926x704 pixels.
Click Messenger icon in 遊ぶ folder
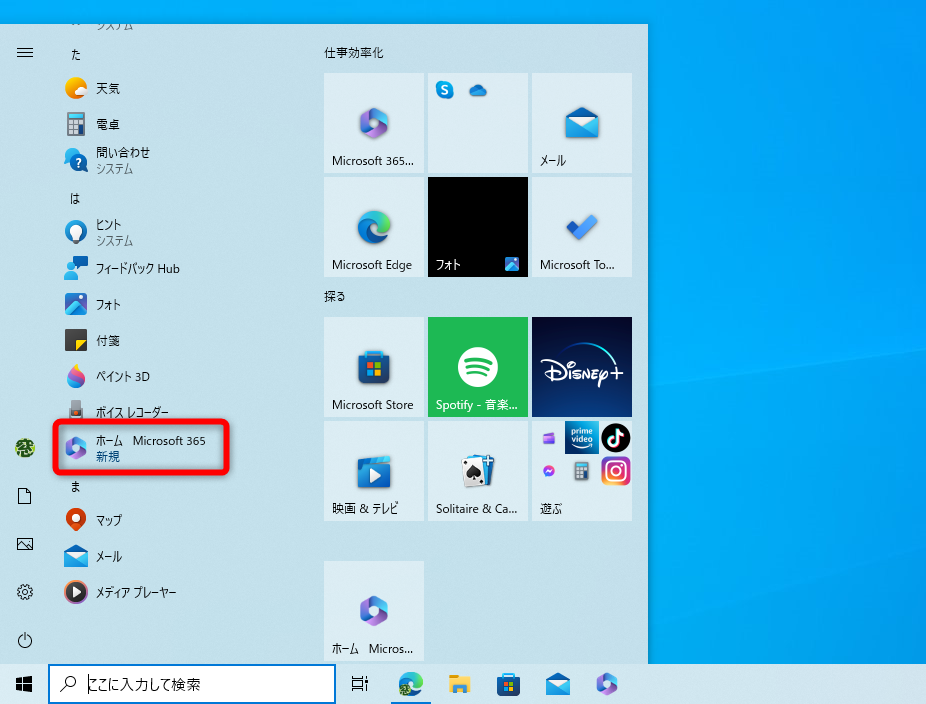point(549,471)
